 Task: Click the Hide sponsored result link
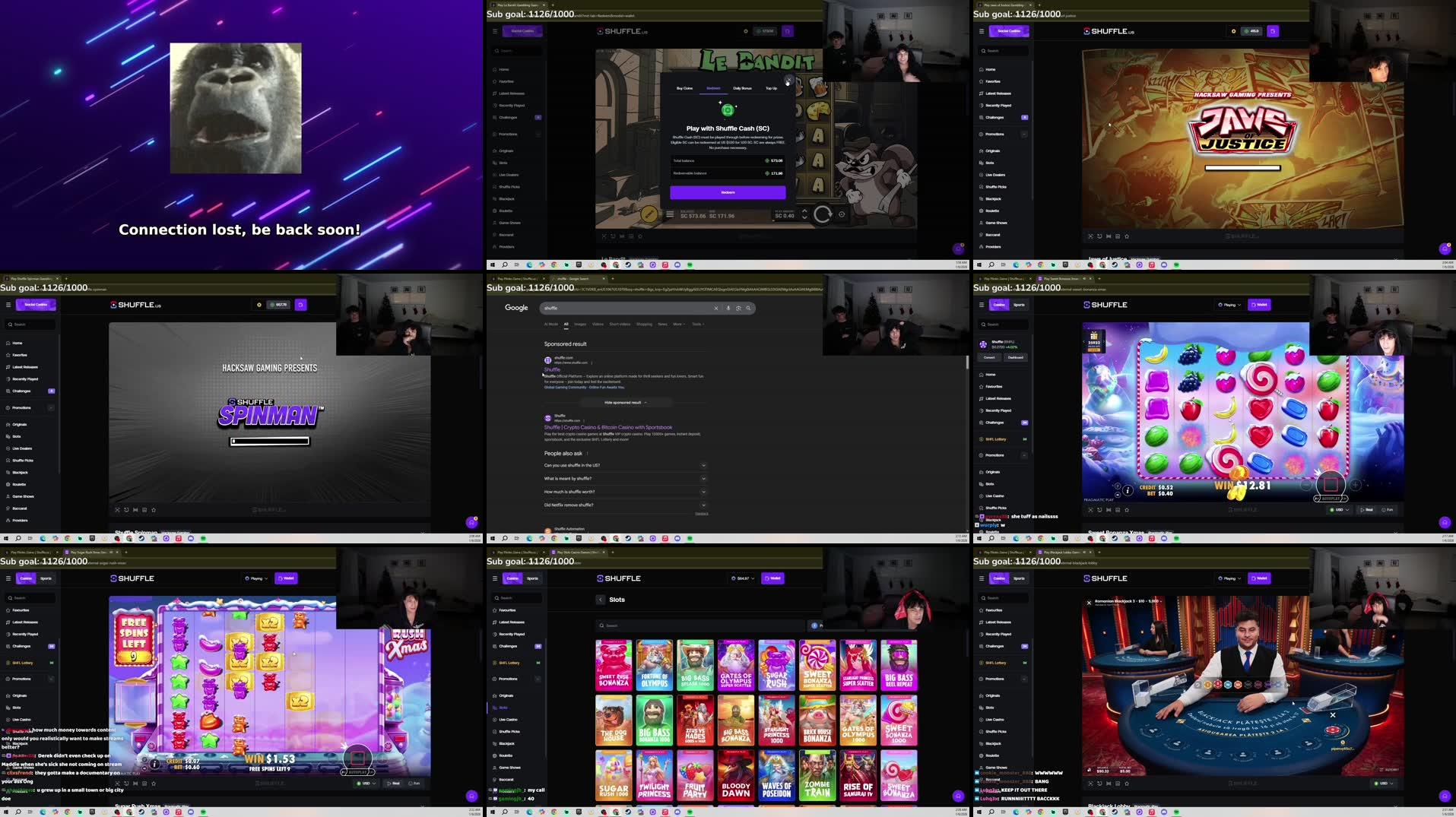click(x=623, y=402)
